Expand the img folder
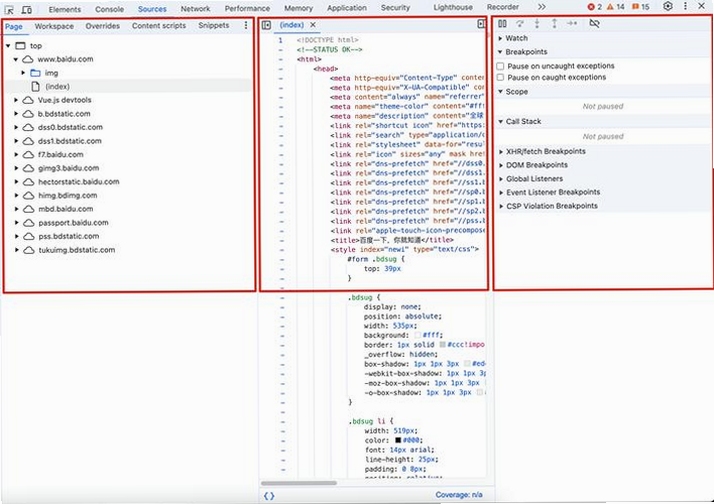The width and height of the screenshot is (714, 504). tap(23, 73)
